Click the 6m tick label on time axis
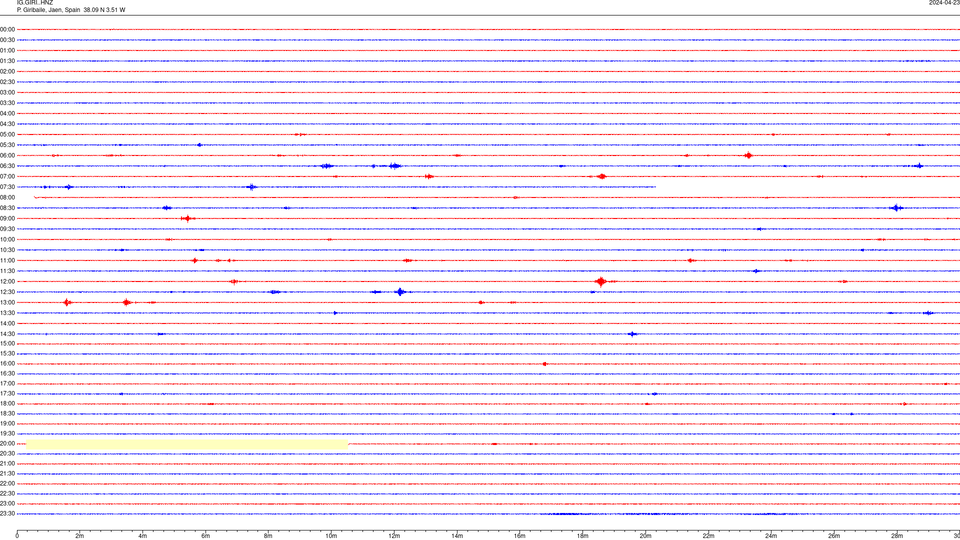Viewport: 960px width, 540px height. click(205, 536)
